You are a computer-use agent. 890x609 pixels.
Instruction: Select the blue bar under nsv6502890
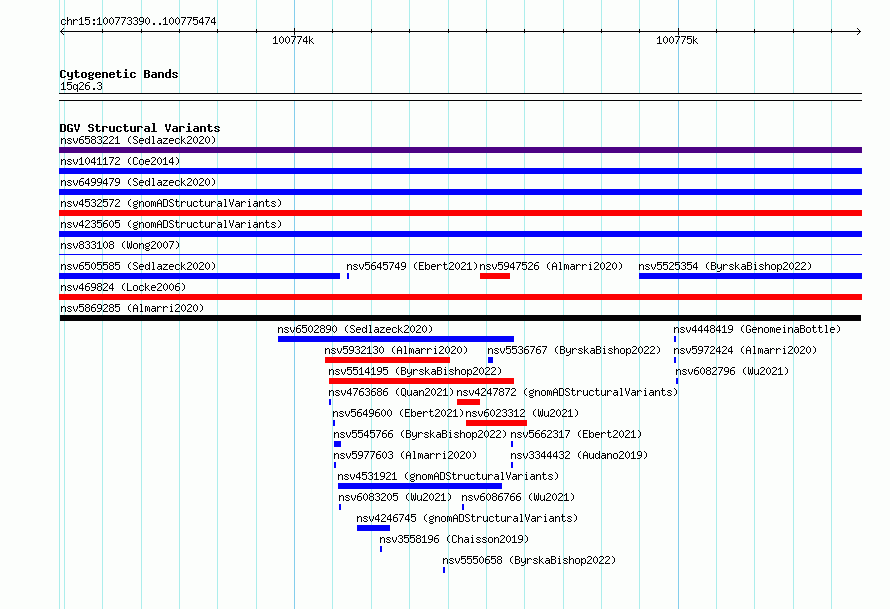396,339
